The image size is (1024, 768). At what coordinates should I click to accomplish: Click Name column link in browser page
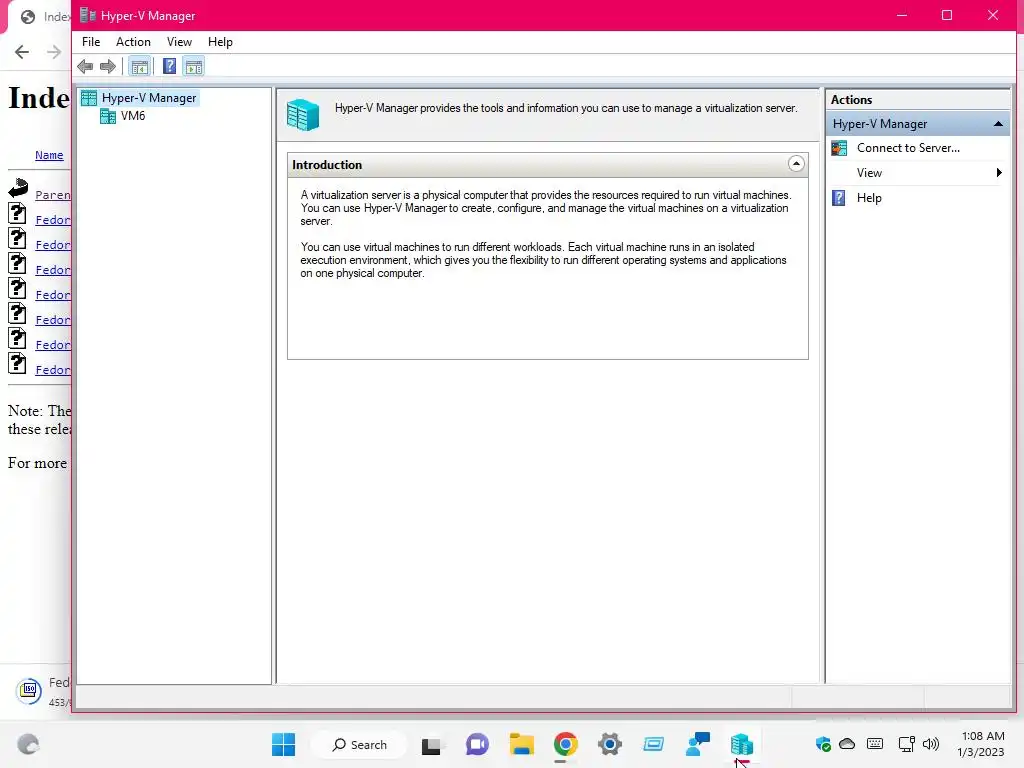click(x=49, y=155)
